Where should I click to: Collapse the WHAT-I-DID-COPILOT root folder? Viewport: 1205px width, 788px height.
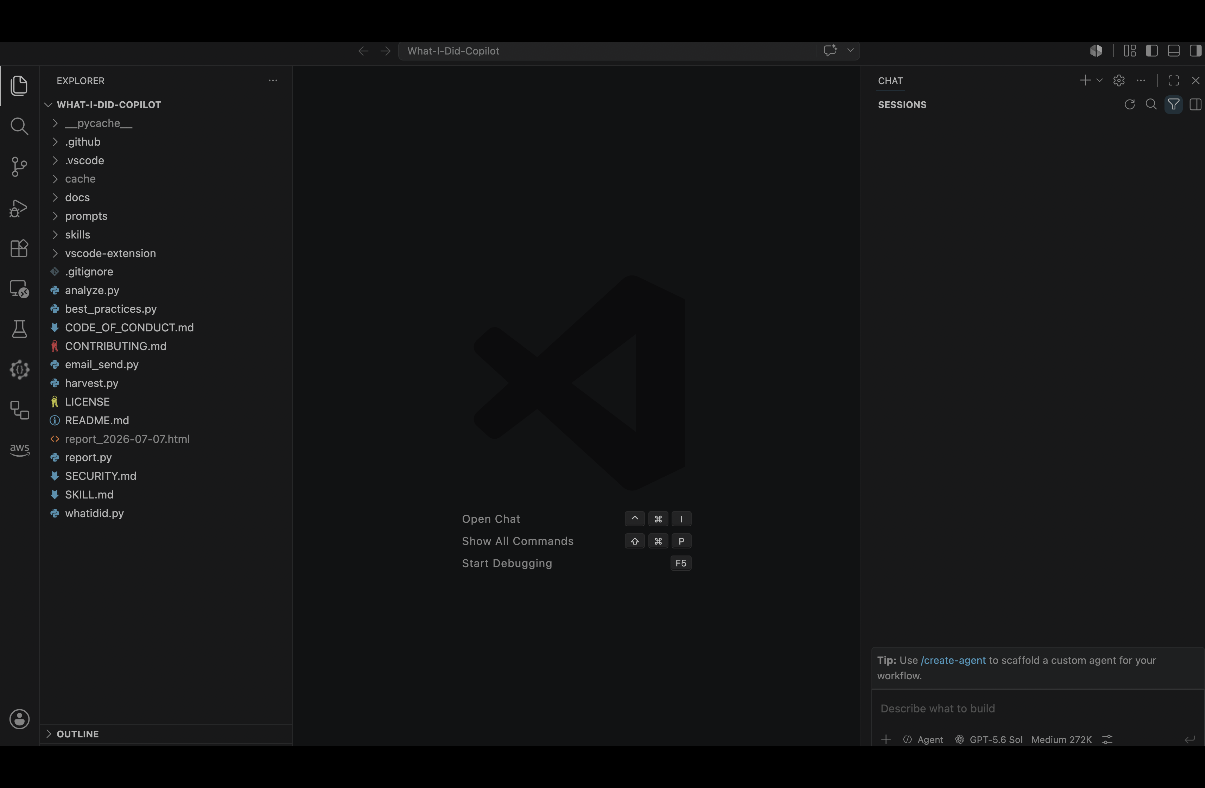166,104
